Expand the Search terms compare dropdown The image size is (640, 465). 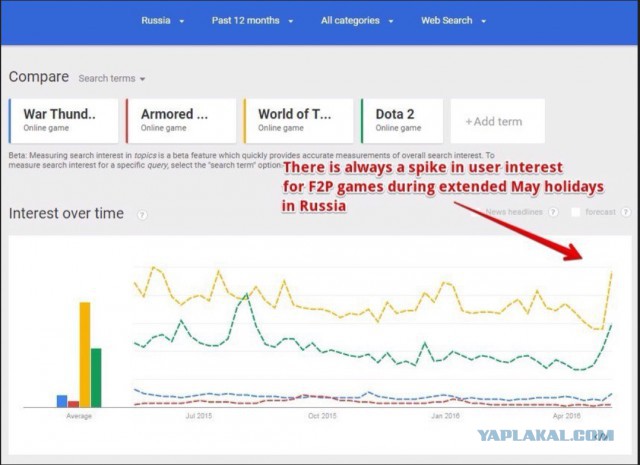(112, 78)
